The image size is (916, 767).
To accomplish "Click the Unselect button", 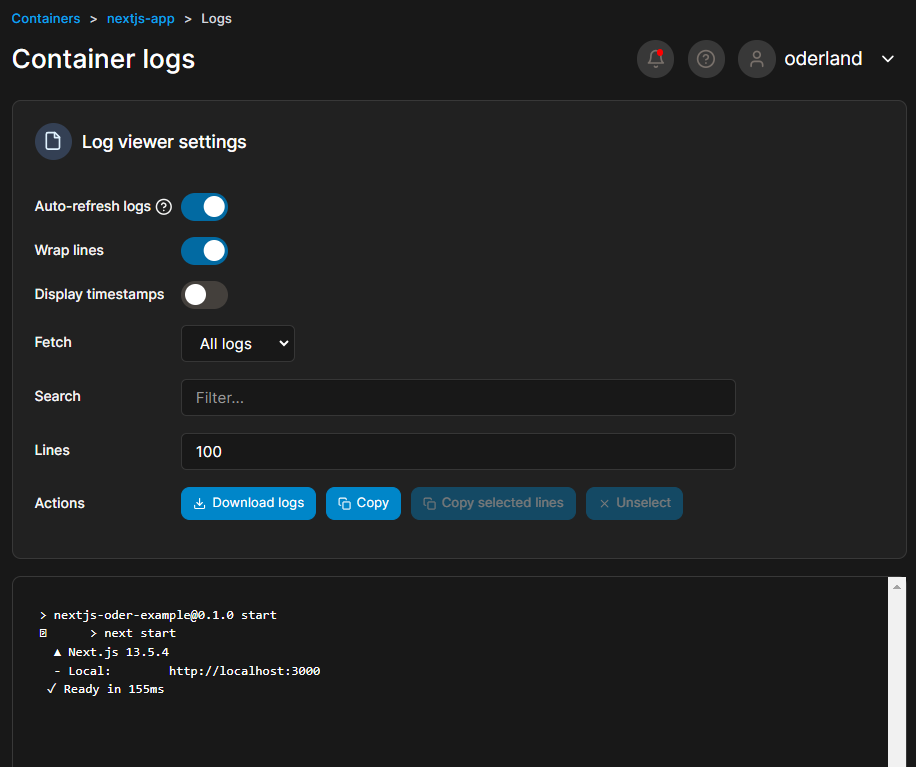I will coord(634,503).
